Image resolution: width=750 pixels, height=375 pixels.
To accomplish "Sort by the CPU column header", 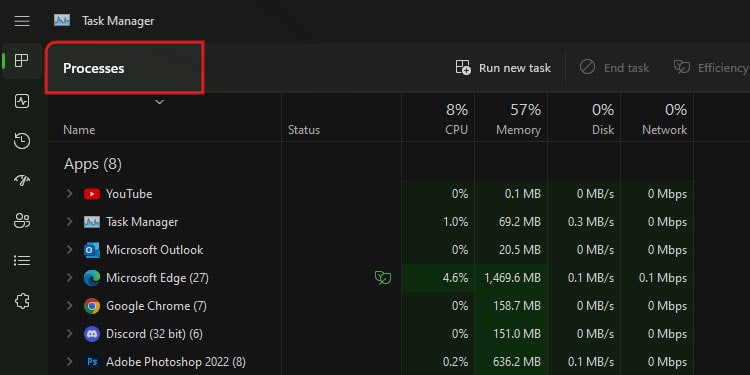I will [456, 130].
